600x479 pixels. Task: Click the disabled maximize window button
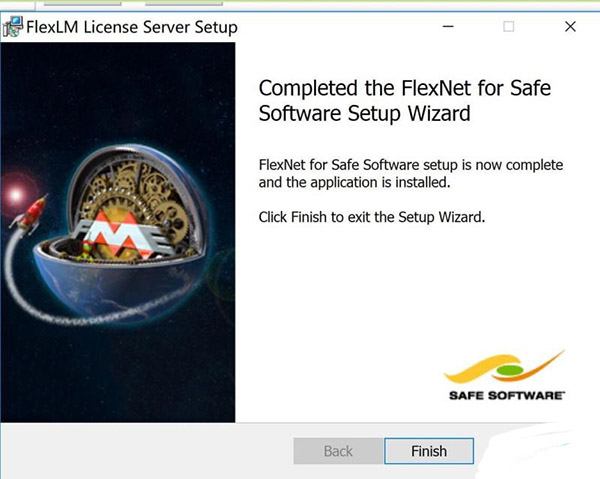[x=509, y=26]
